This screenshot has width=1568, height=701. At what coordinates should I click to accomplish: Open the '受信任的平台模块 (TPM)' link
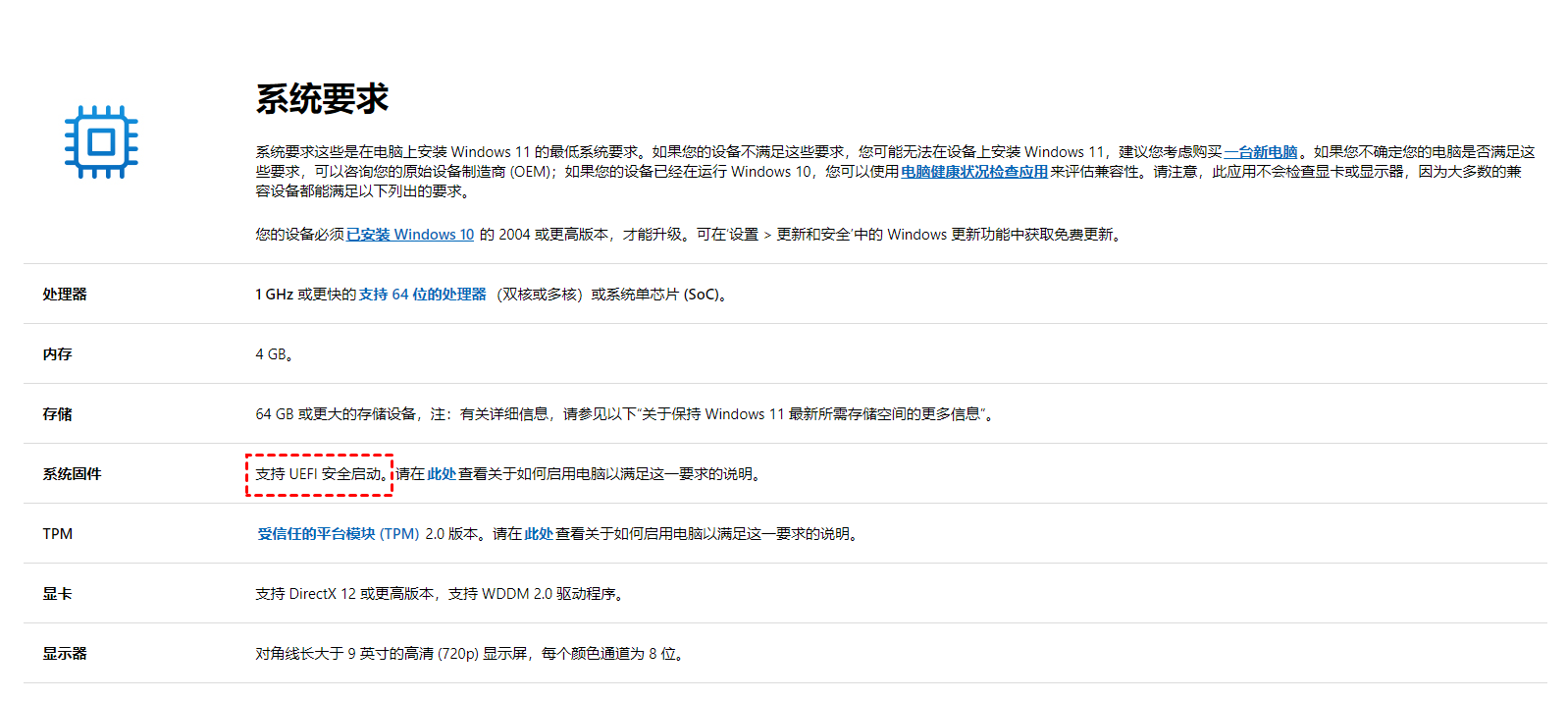point(339,534)
